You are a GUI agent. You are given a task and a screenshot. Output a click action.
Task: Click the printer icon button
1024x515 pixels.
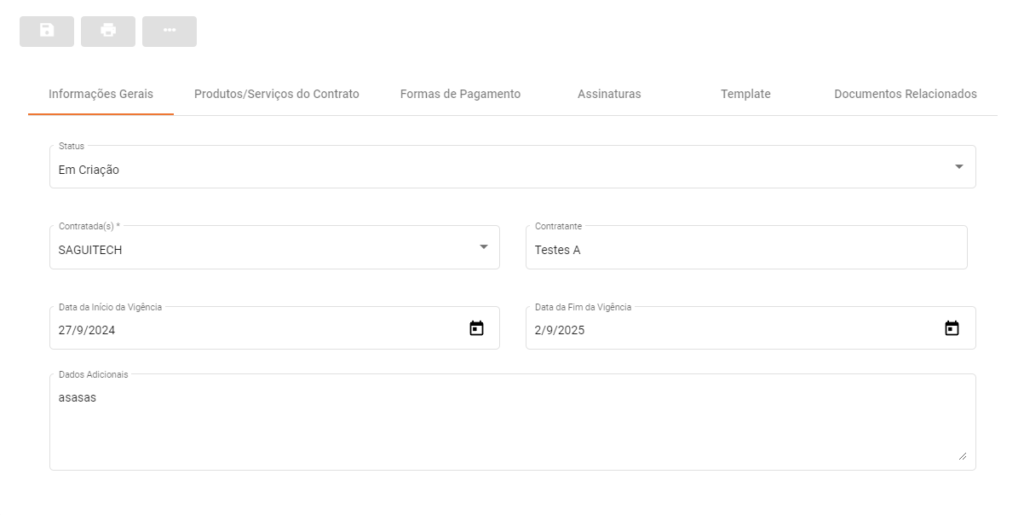click(x=108, y=31)
